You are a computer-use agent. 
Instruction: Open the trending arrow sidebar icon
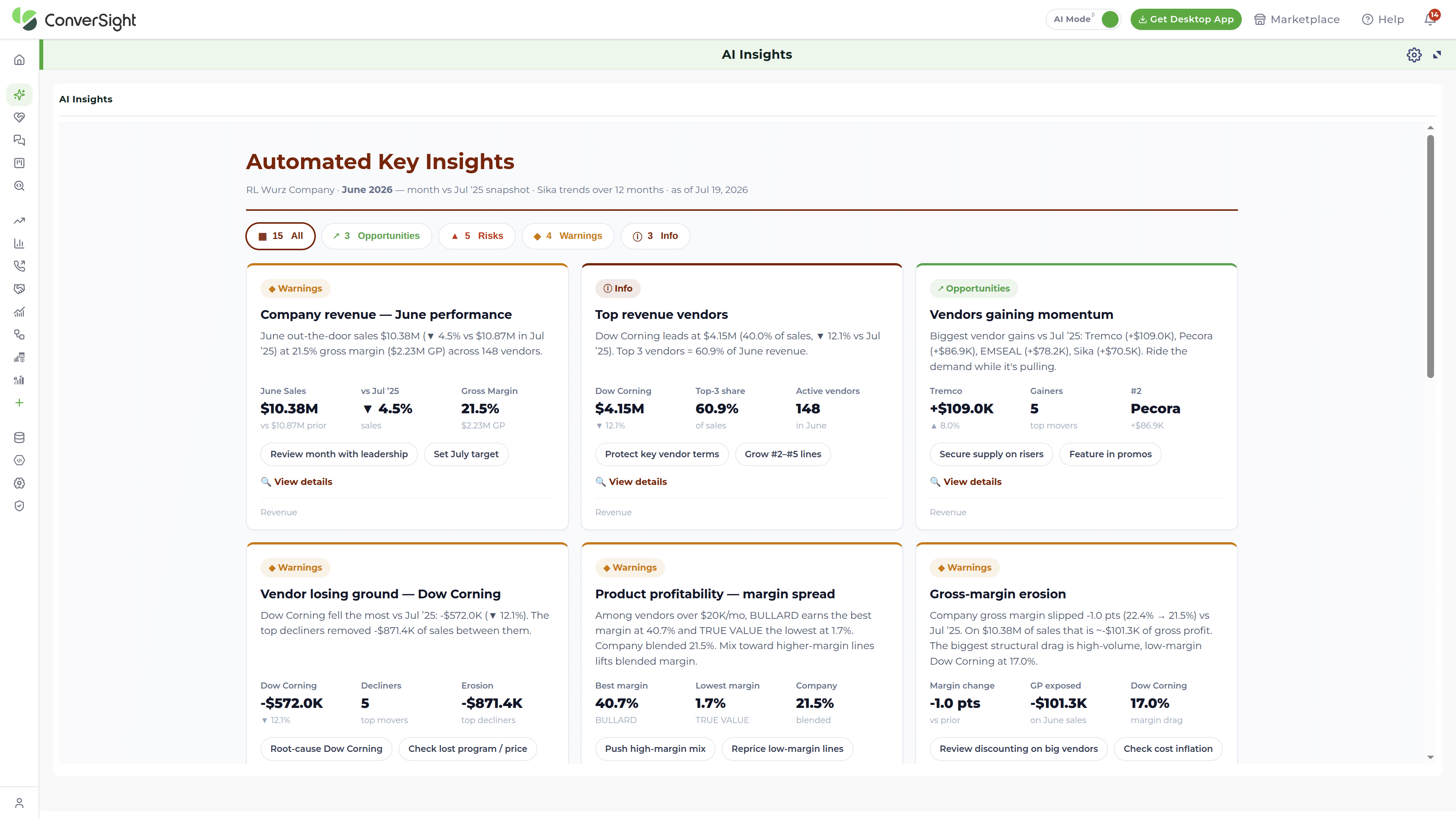pyautogui.click(x=19, y=220)
